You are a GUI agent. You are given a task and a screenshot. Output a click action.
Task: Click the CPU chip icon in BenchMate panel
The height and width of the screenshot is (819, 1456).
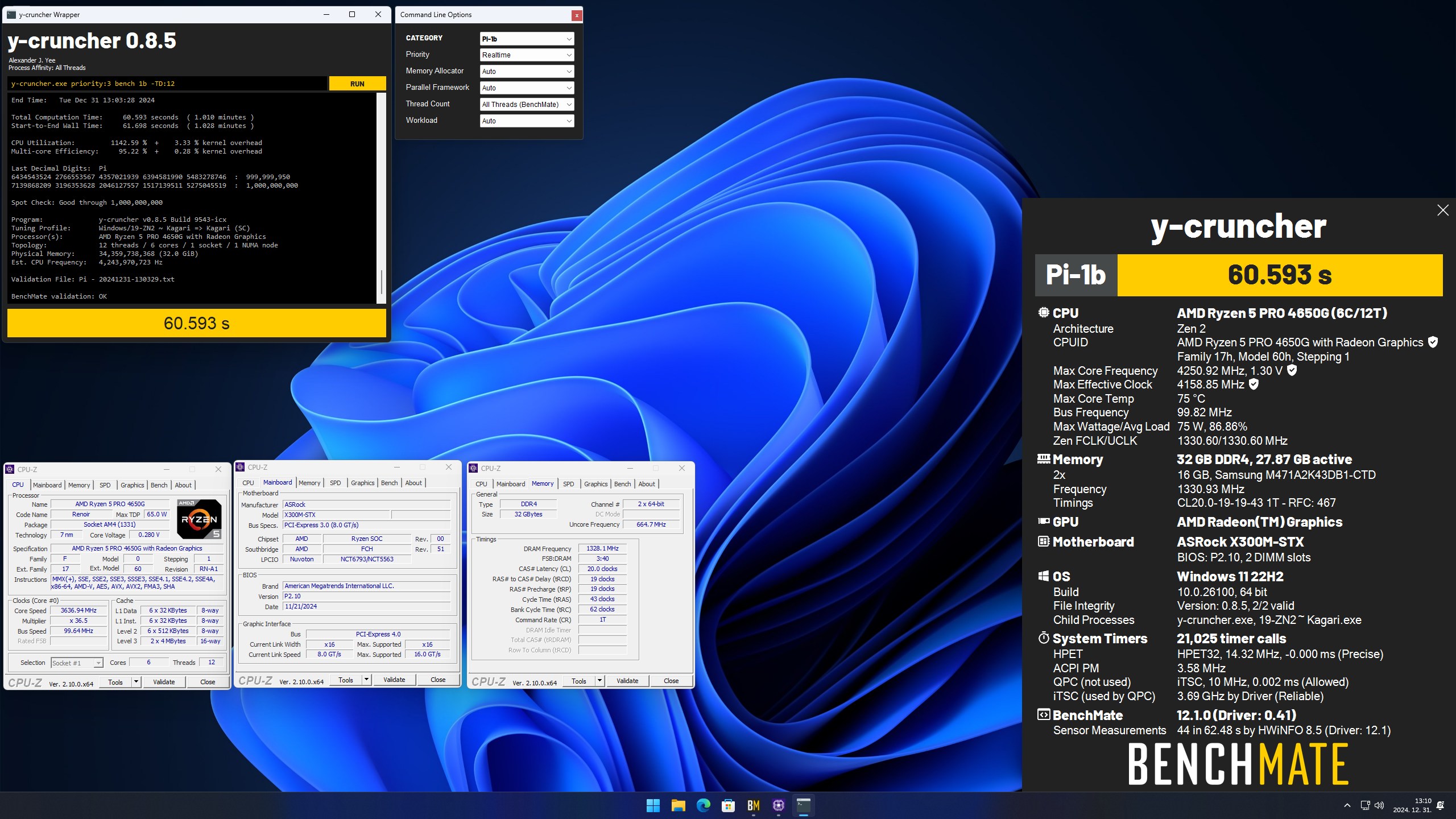(1044, 312)
